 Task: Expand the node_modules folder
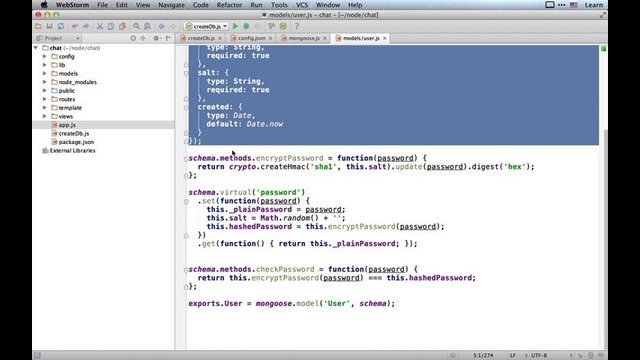(x=44, y=82)
